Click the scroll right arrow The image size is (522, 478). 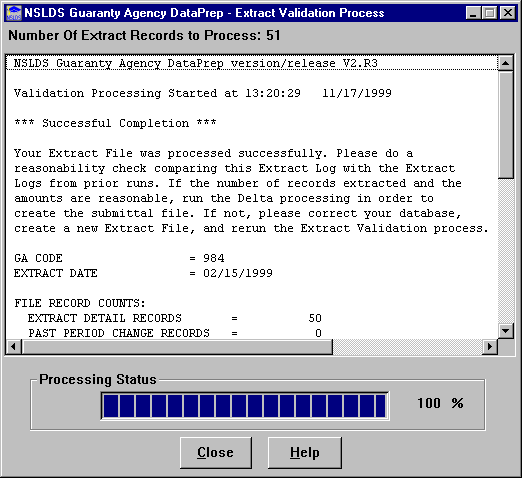(490, 347)
